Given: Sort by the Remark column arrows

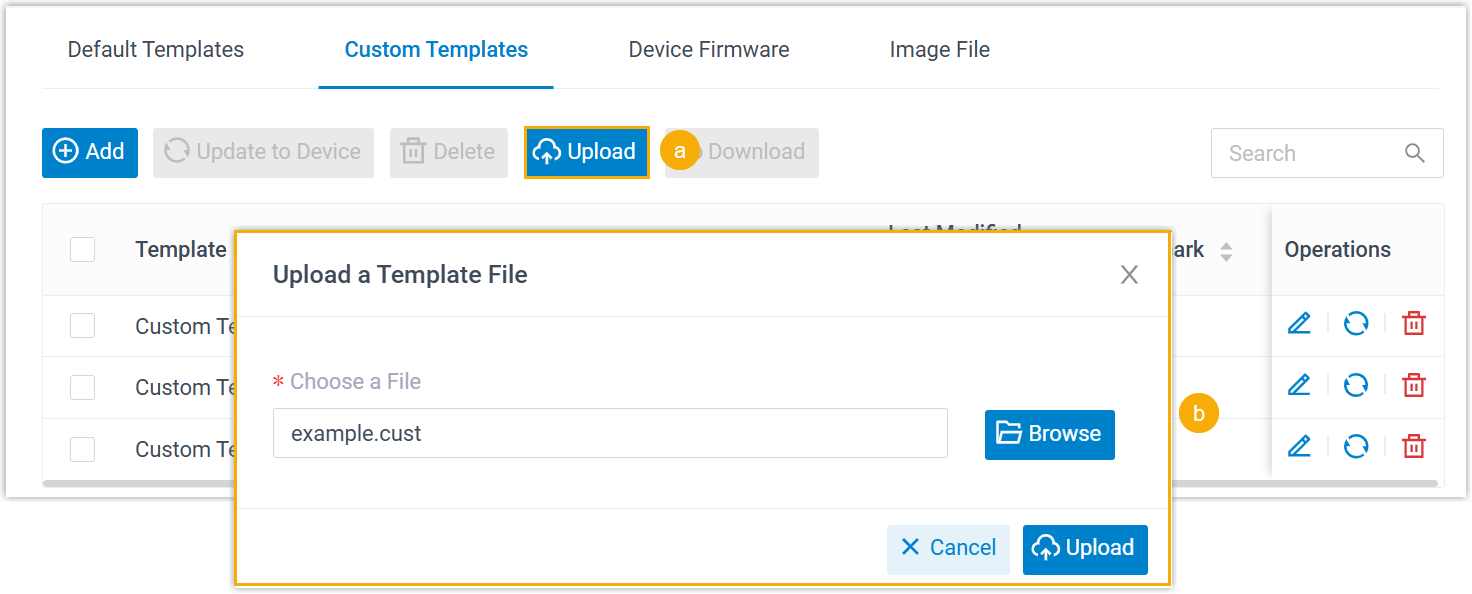Looking at the screenshot, I should click(1226, 251).
